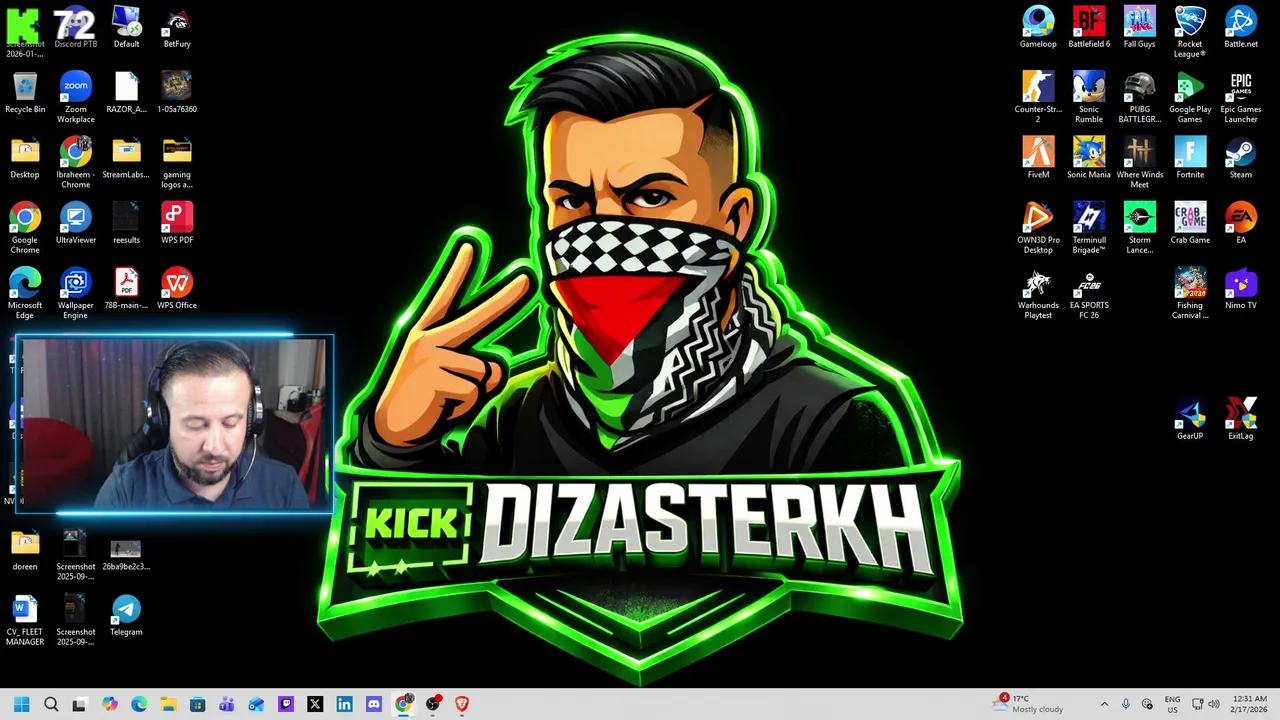Open Microsoft Store from taskbar
The height and width of the screenshot is (720, 1280).
tap(197, 704)
